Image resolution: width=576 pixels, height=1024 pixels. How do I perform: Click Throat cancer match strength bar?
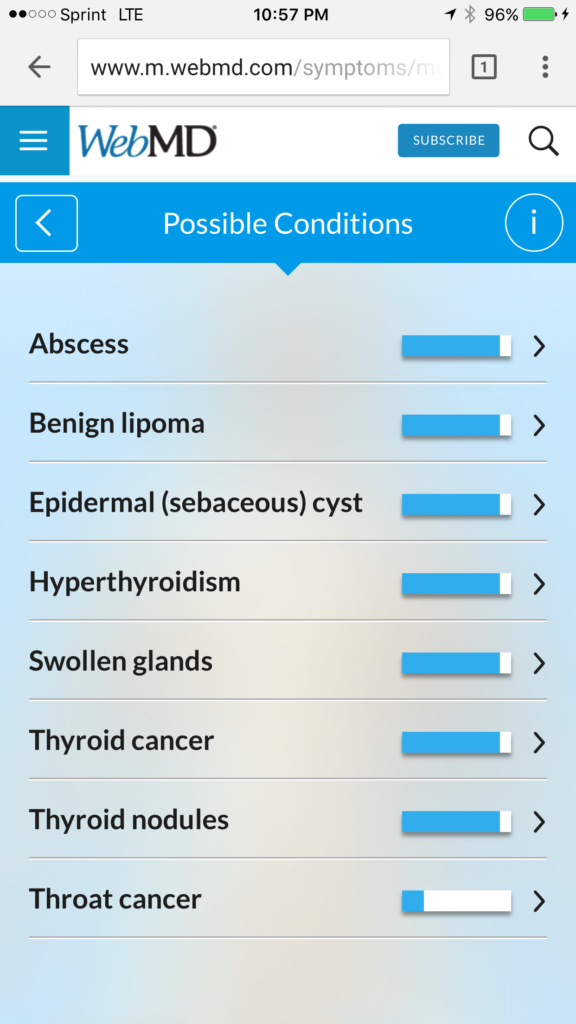(x=456, y=901)
